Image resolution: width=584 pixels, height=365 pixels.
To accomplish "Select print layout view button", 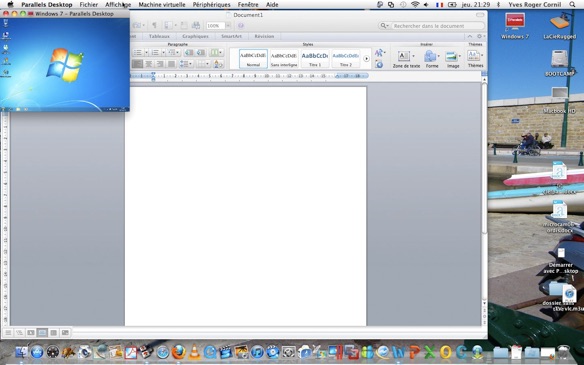I will coord(42,332).
